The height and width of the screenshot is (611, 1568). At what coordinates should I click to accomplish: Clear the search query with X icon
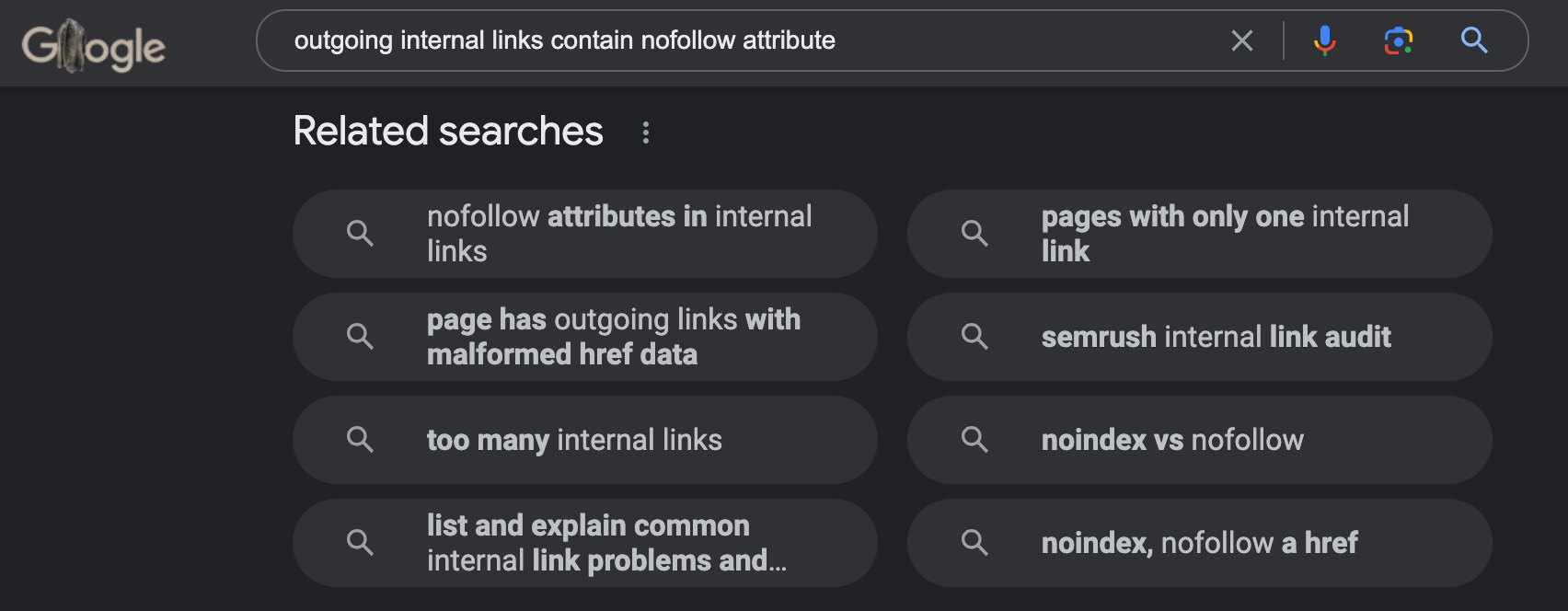coord(1242,40)
